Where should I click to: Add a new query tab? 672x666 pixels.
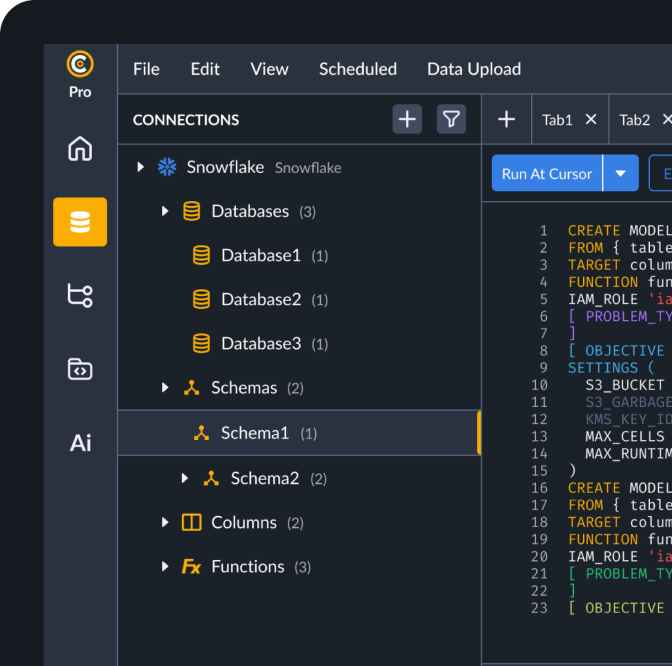(506, 120)
